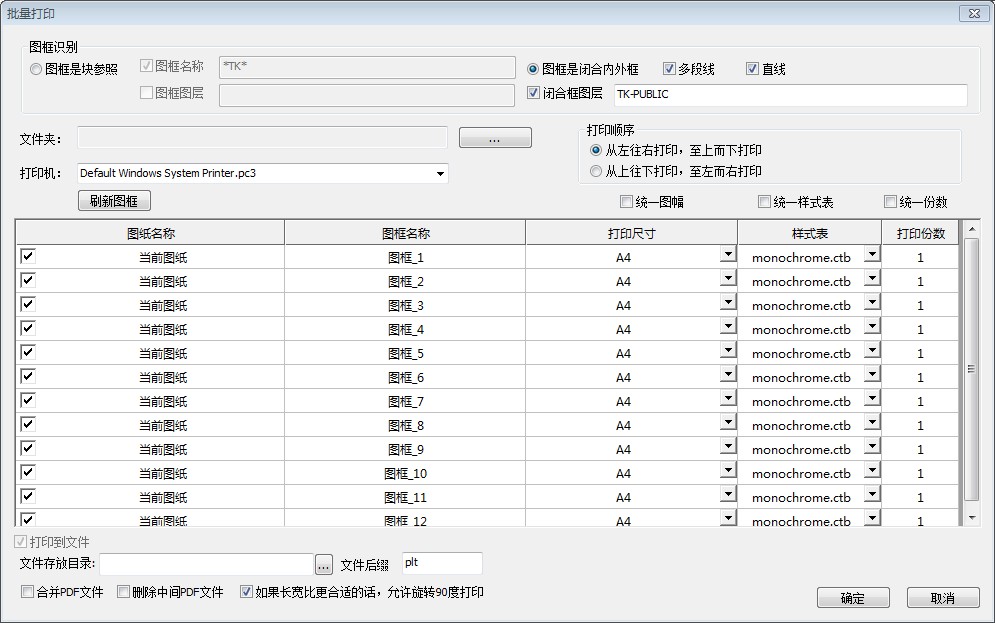Click the table scrollbar down arrow
995x623 pixels.
click(x=970, y=517)
